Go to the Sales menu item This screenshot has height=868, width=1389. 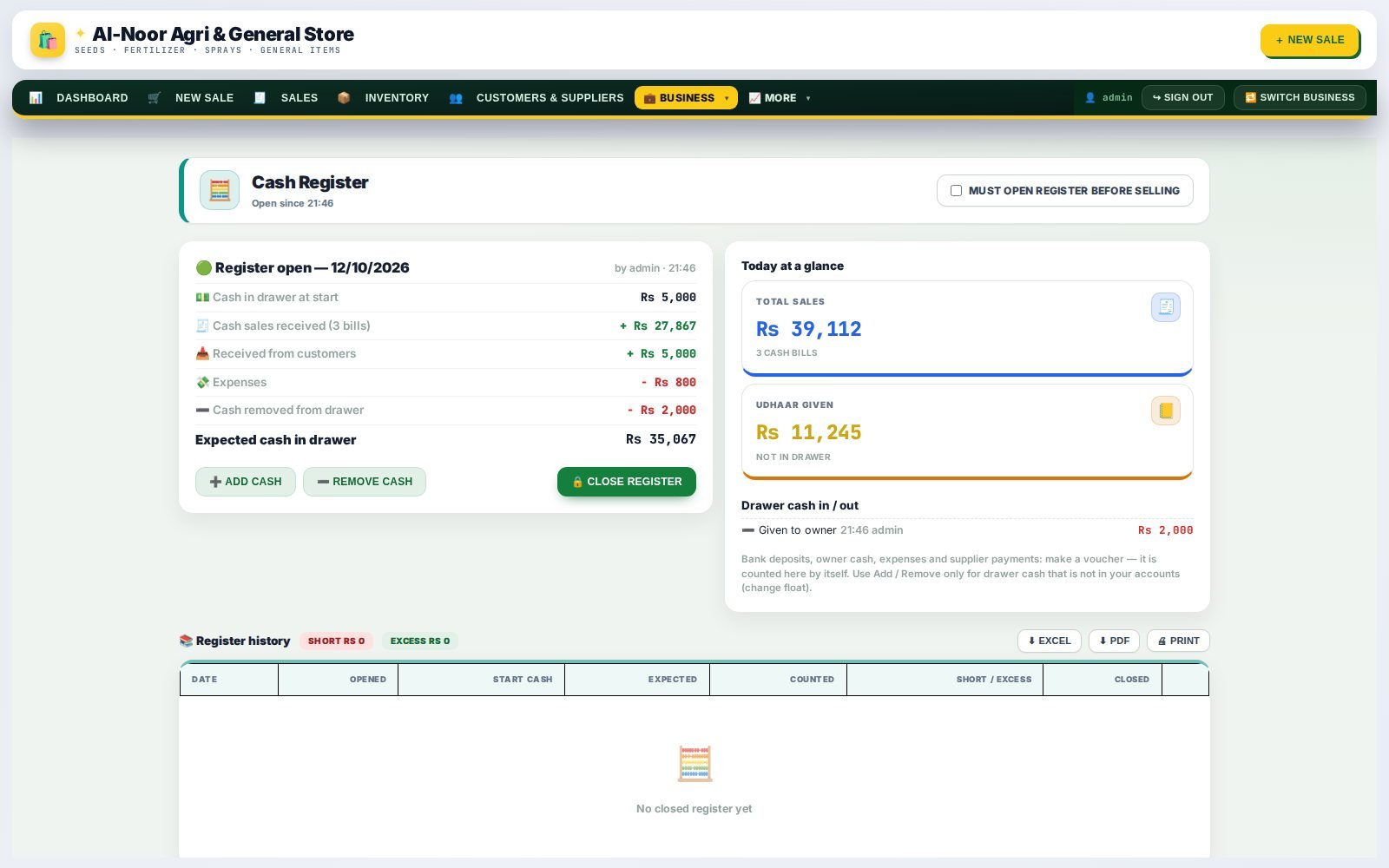point(300,98)
